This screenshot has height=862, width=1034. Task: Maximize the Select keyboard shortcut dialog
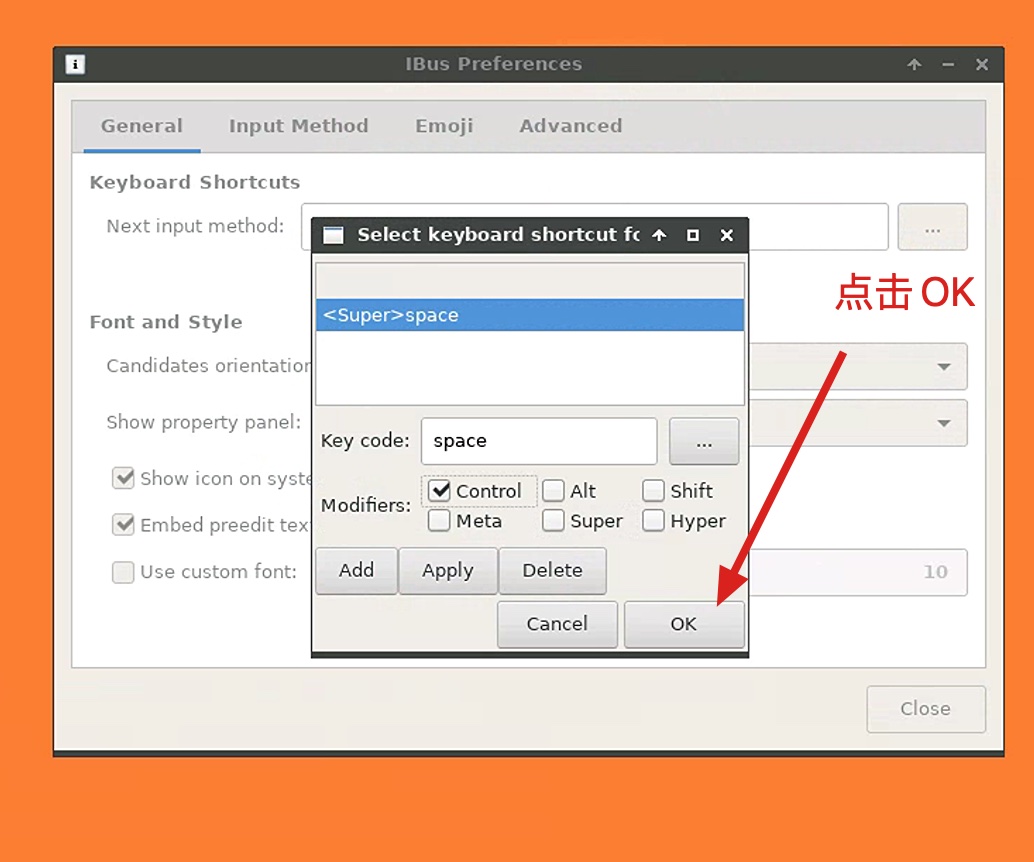point(692,235)
